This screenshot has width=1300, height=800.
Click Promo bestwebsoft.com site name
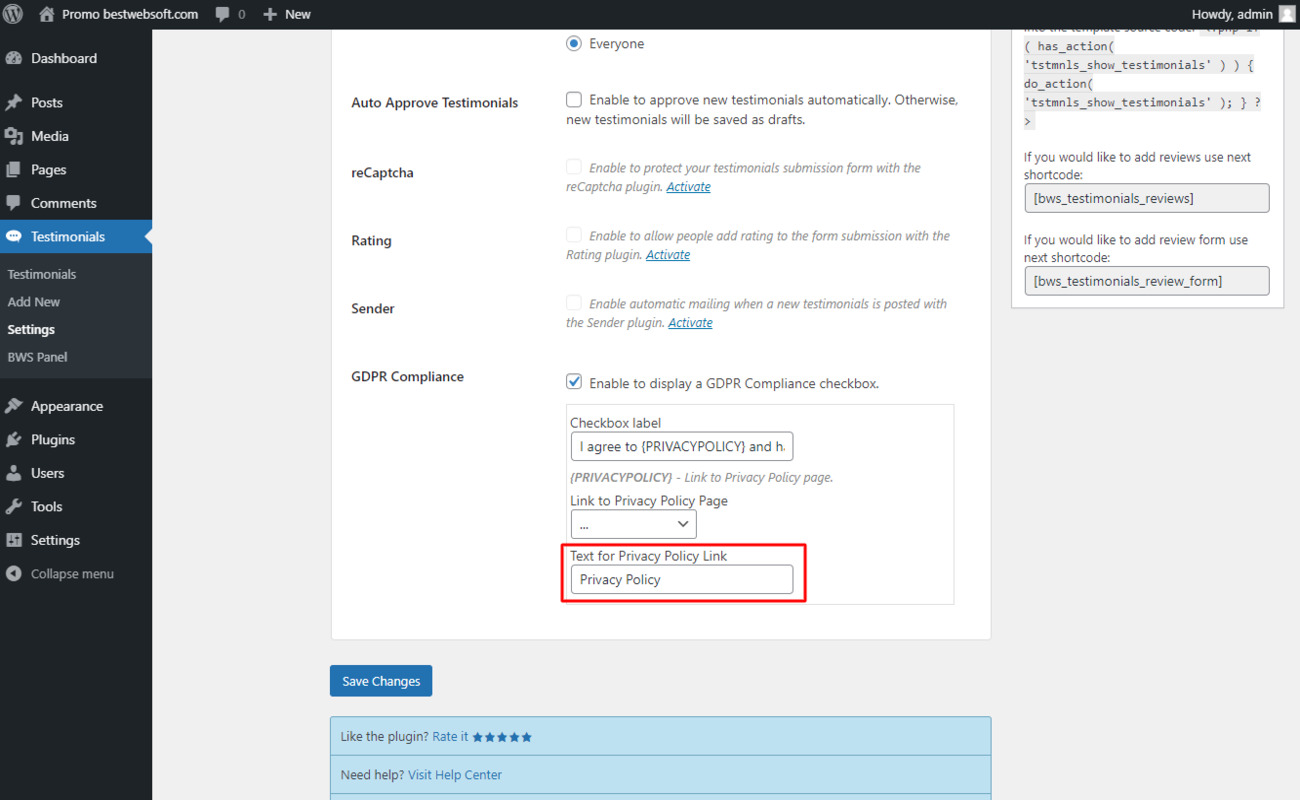pyautogui.click(x=130, y=14)
